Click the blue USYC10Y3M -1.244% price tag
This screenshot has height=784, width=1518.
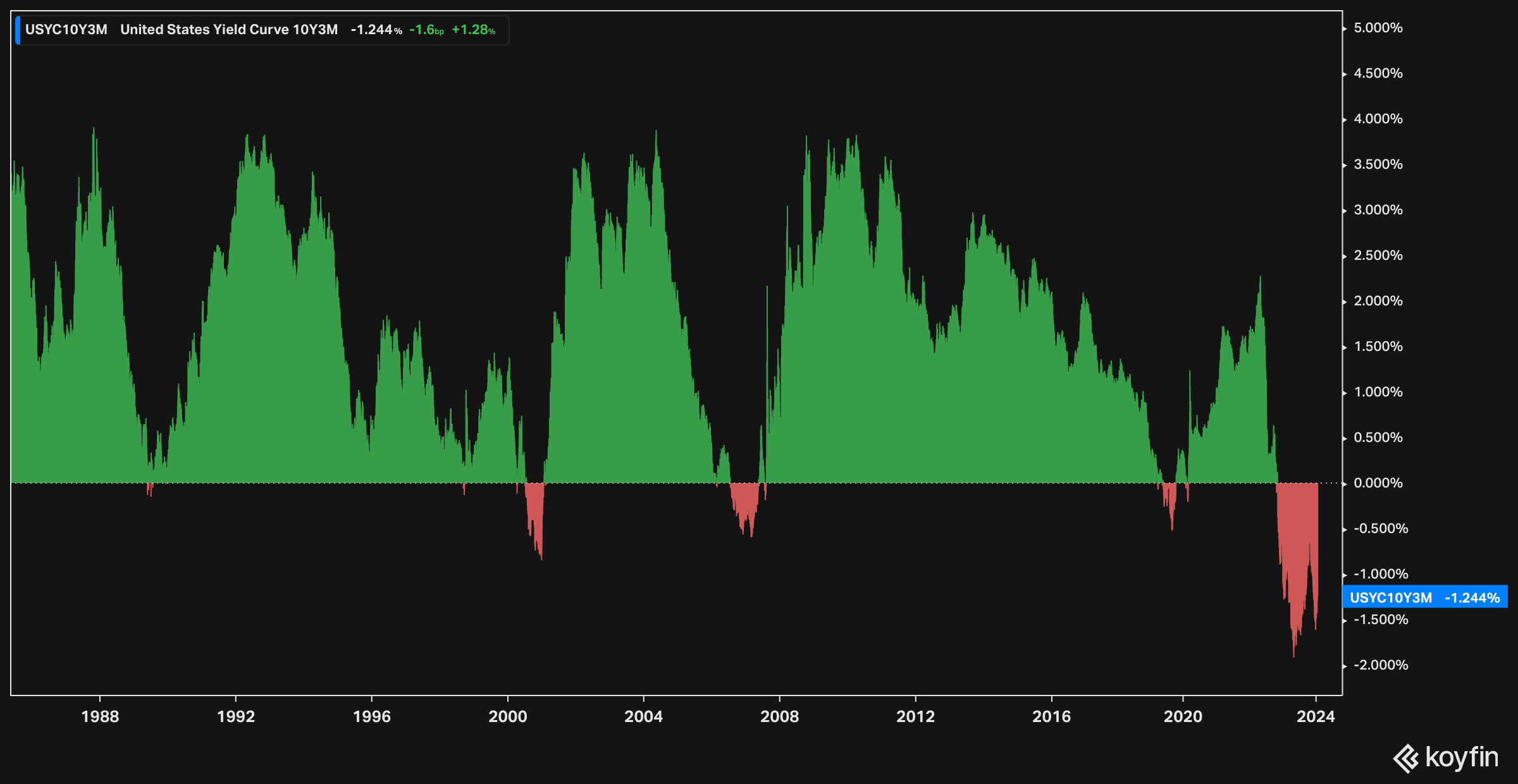pyautogui.click(x=1424, y=597)
